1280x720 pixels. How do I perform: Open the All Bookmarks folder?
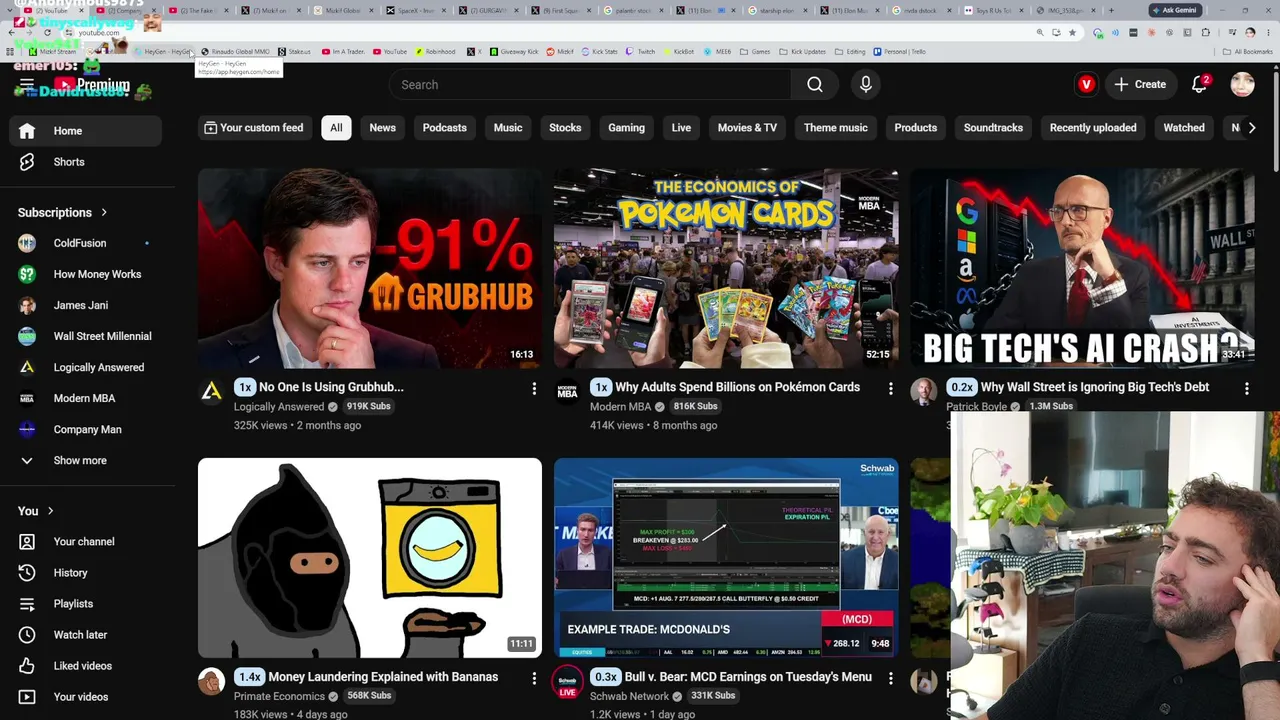tap(1247, 52)
